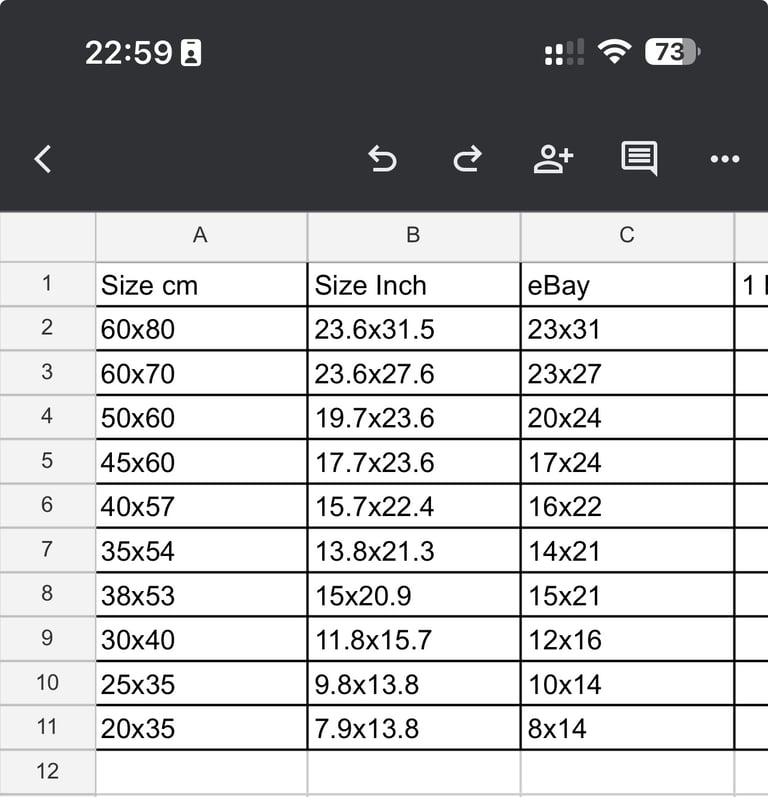
Task: Select cell containing 8x14
Action: (627, 728)
